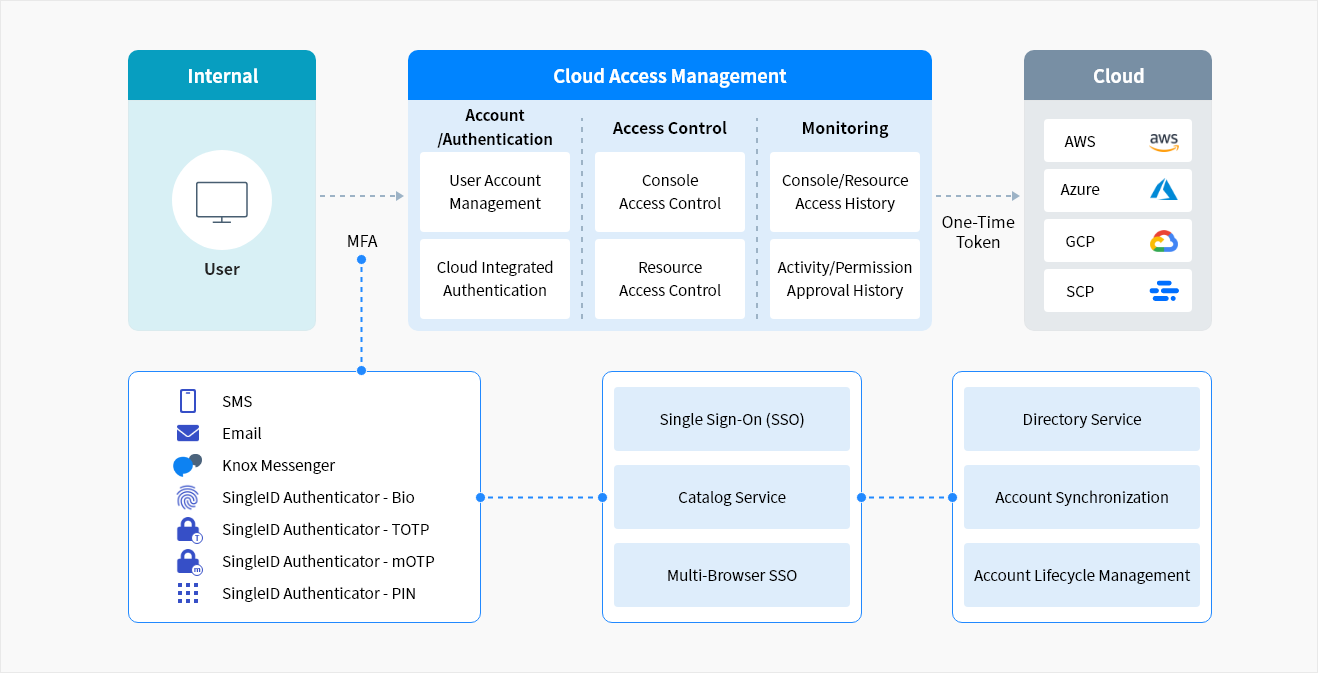Click the Knox Messenger chat icon
1318x673 pixels.
tap(187, 465)
